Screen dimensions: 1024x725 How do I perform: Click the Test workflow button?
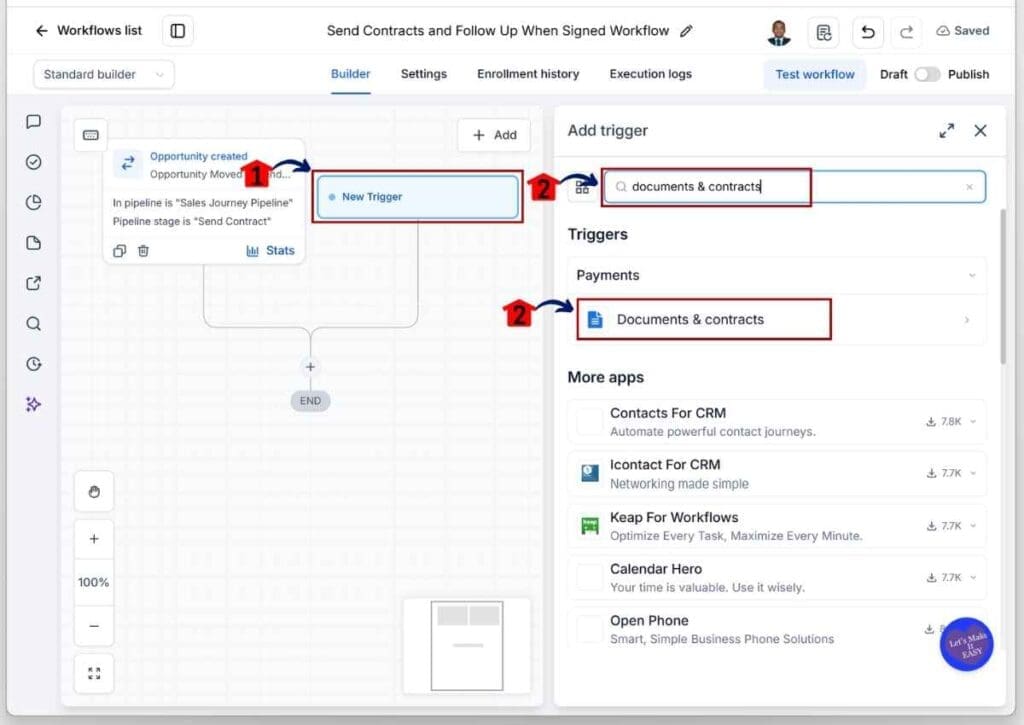click(814, 74)
